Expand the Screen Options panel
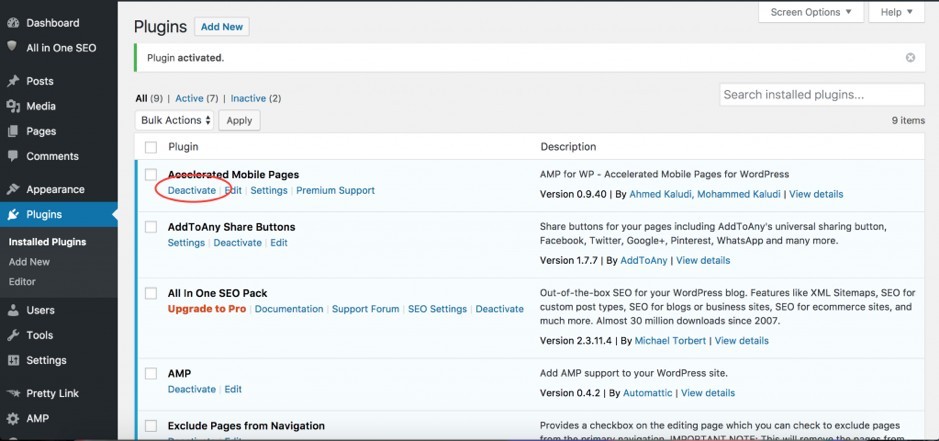This screenshot has width=939, height=441. pos(811,12)
